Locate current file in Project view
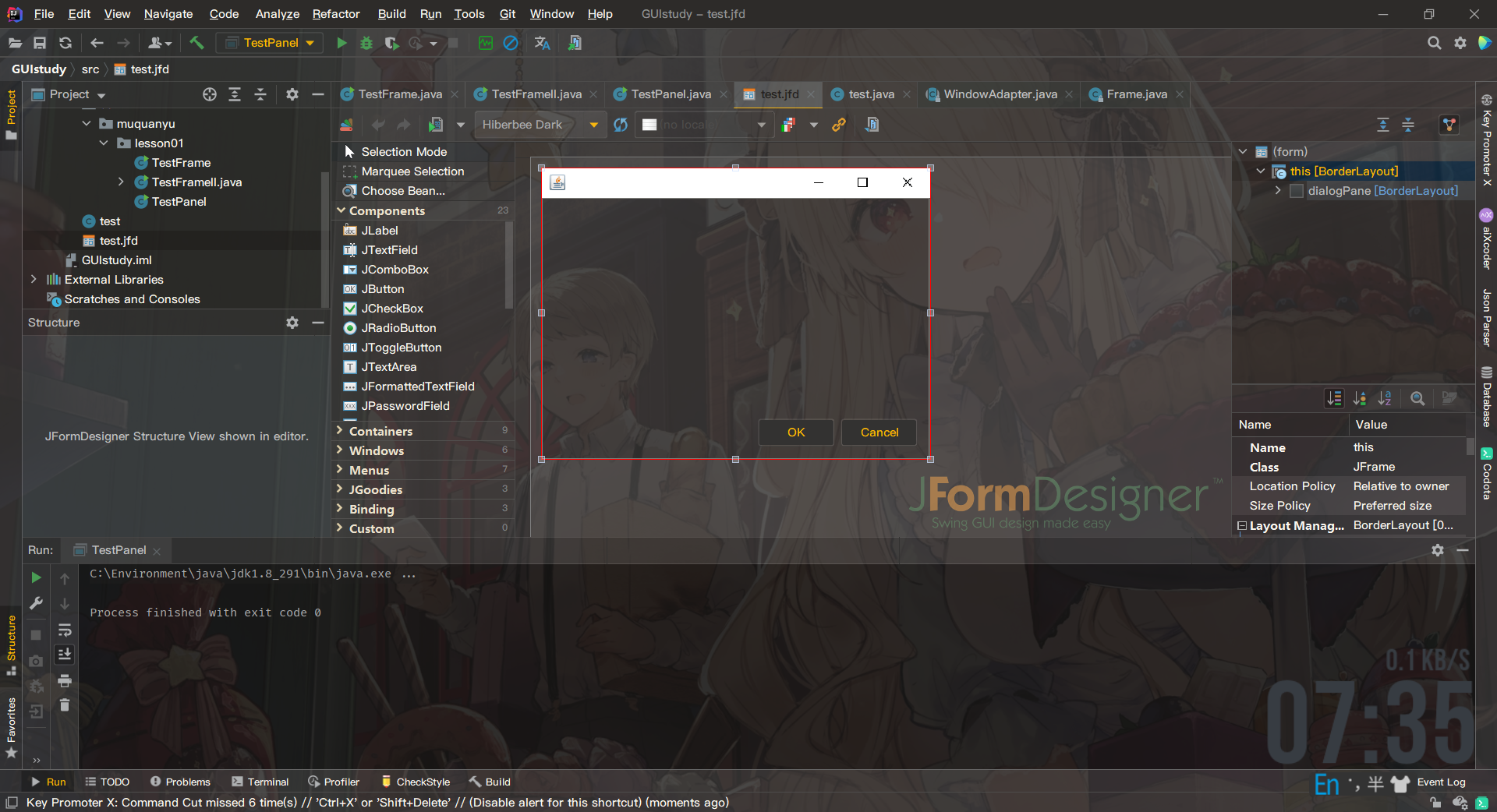Viewport: 1497px width, 812px height. click(210, 94)
